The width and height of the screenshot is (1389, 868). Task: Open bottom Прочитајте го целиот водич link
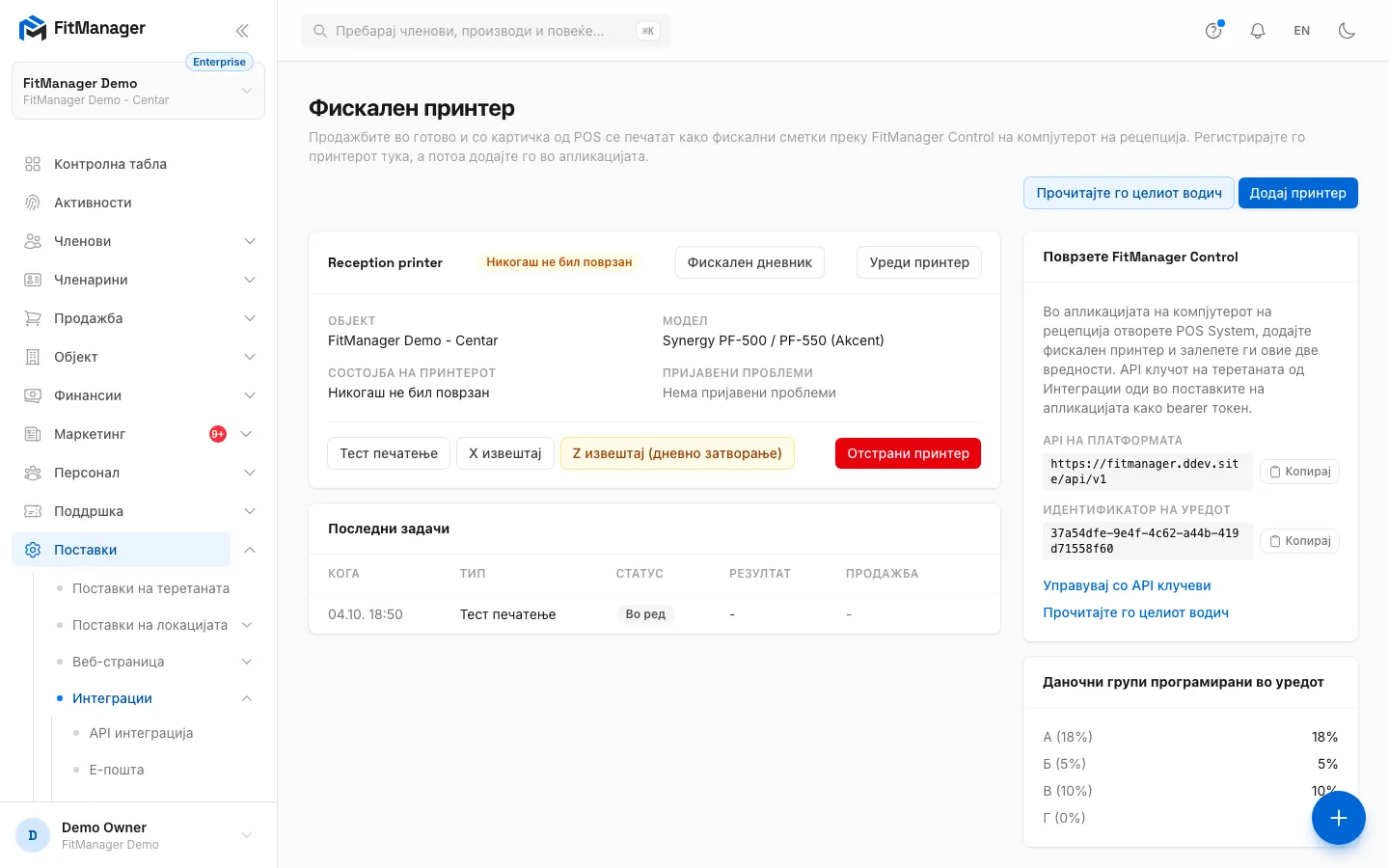[1135, 612]
